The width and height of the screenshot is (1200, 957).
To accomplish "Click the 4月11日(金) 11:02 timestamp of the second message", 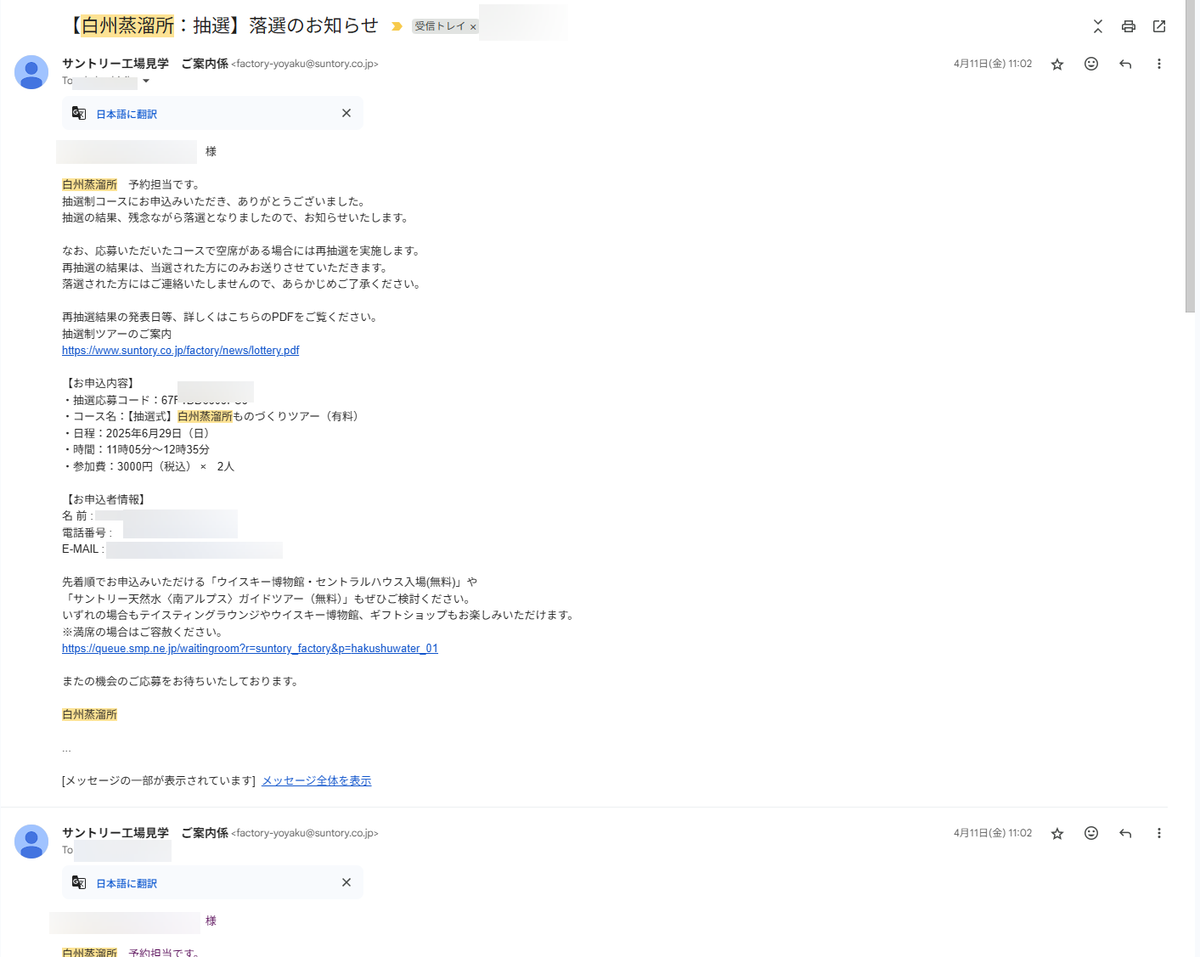I will pyautogui.click(x=992, y=833).
